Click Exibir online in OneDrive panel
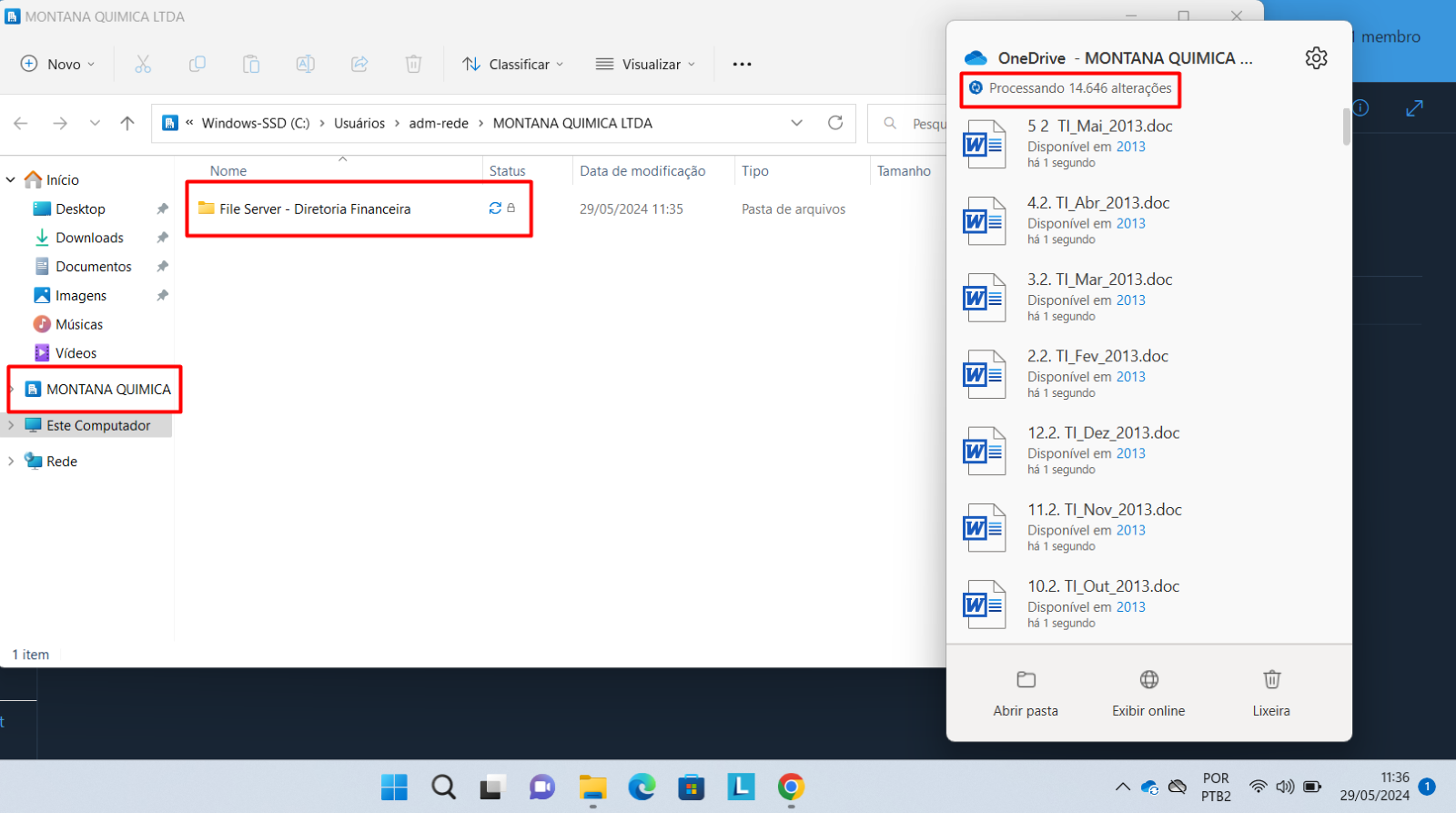Screen dimensions: 1456x813 pyautogui.click(x=1148, y=694)
